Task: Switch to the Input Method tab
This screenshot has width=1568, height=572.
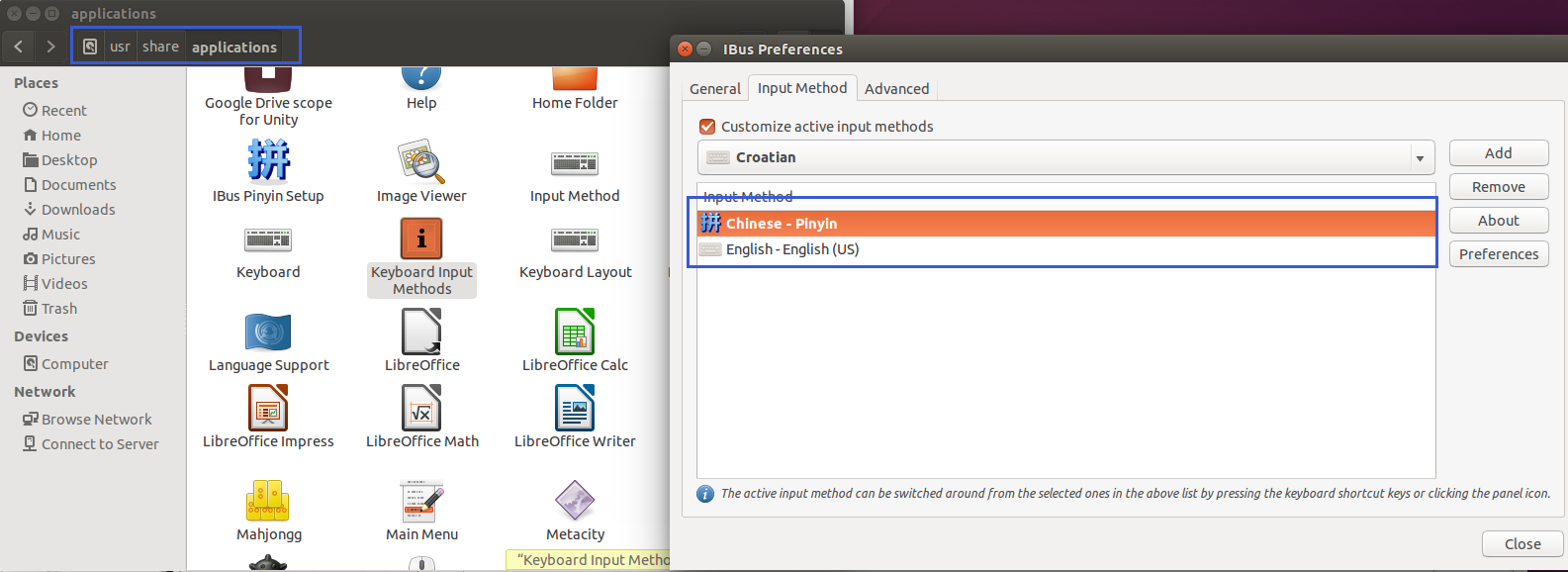Action: click(802, 88)
